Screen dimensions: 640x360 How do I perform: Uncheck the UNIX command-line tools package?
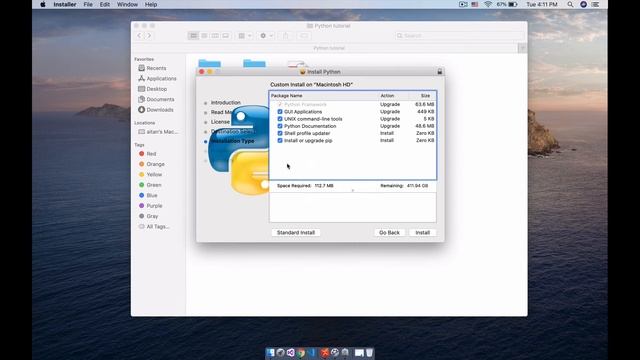click(x=280, y=119)
